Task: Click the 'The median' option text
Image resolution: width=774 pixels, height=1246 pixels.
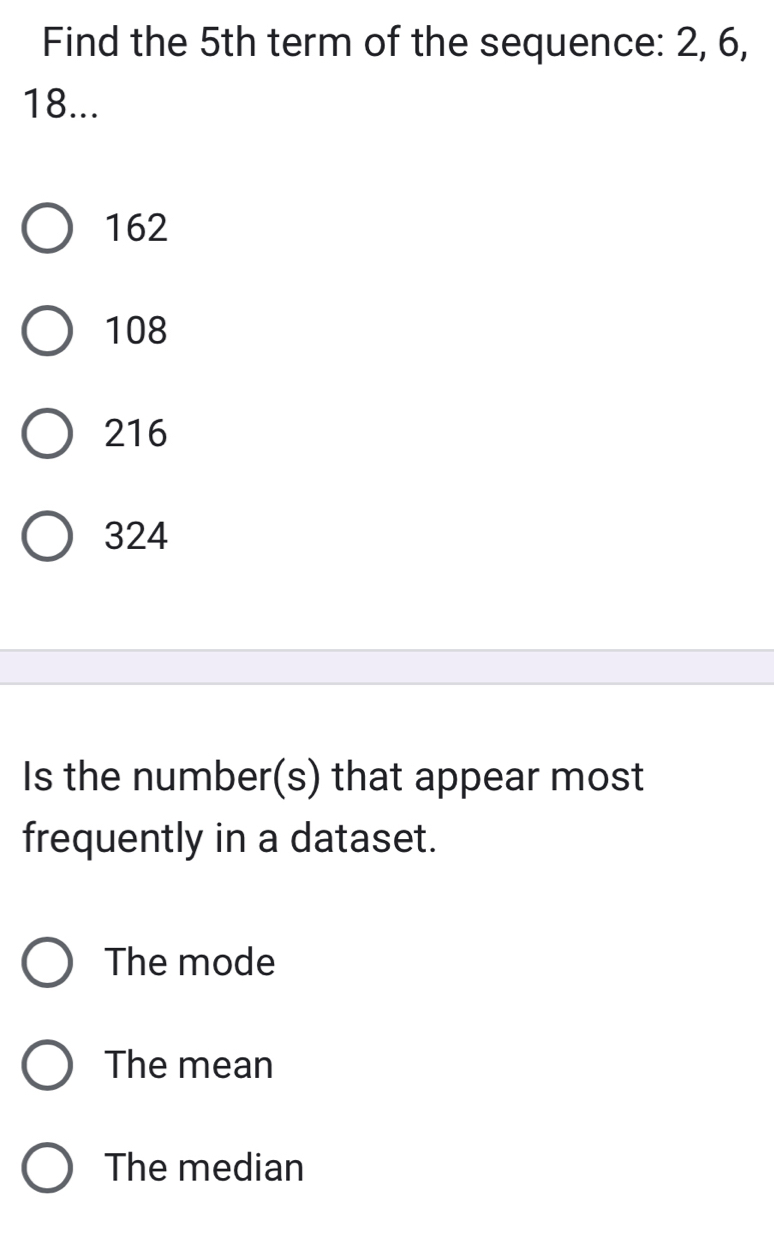Action: 205,1168
